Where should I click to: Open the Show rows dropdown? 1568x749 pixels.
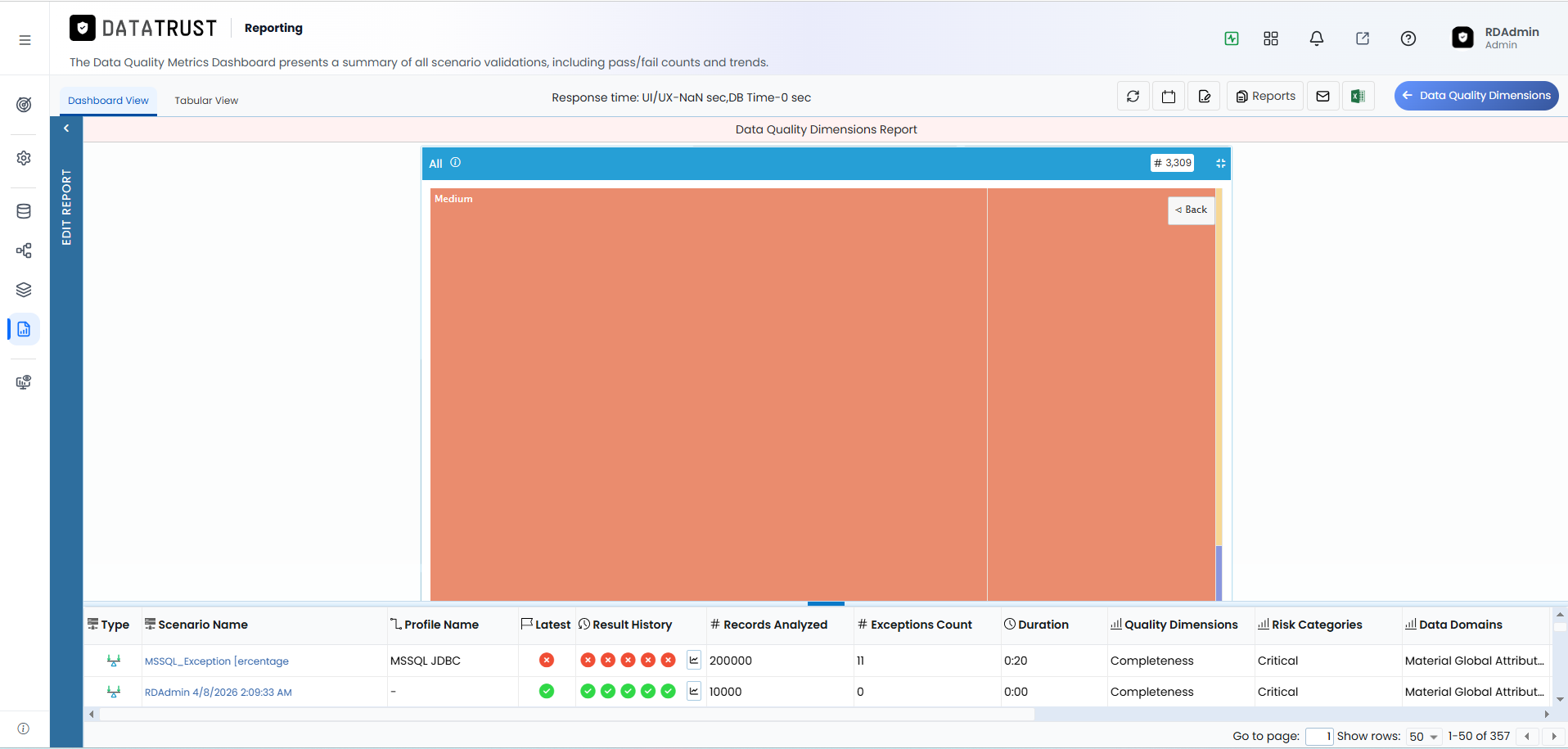tap(1424, 737)
